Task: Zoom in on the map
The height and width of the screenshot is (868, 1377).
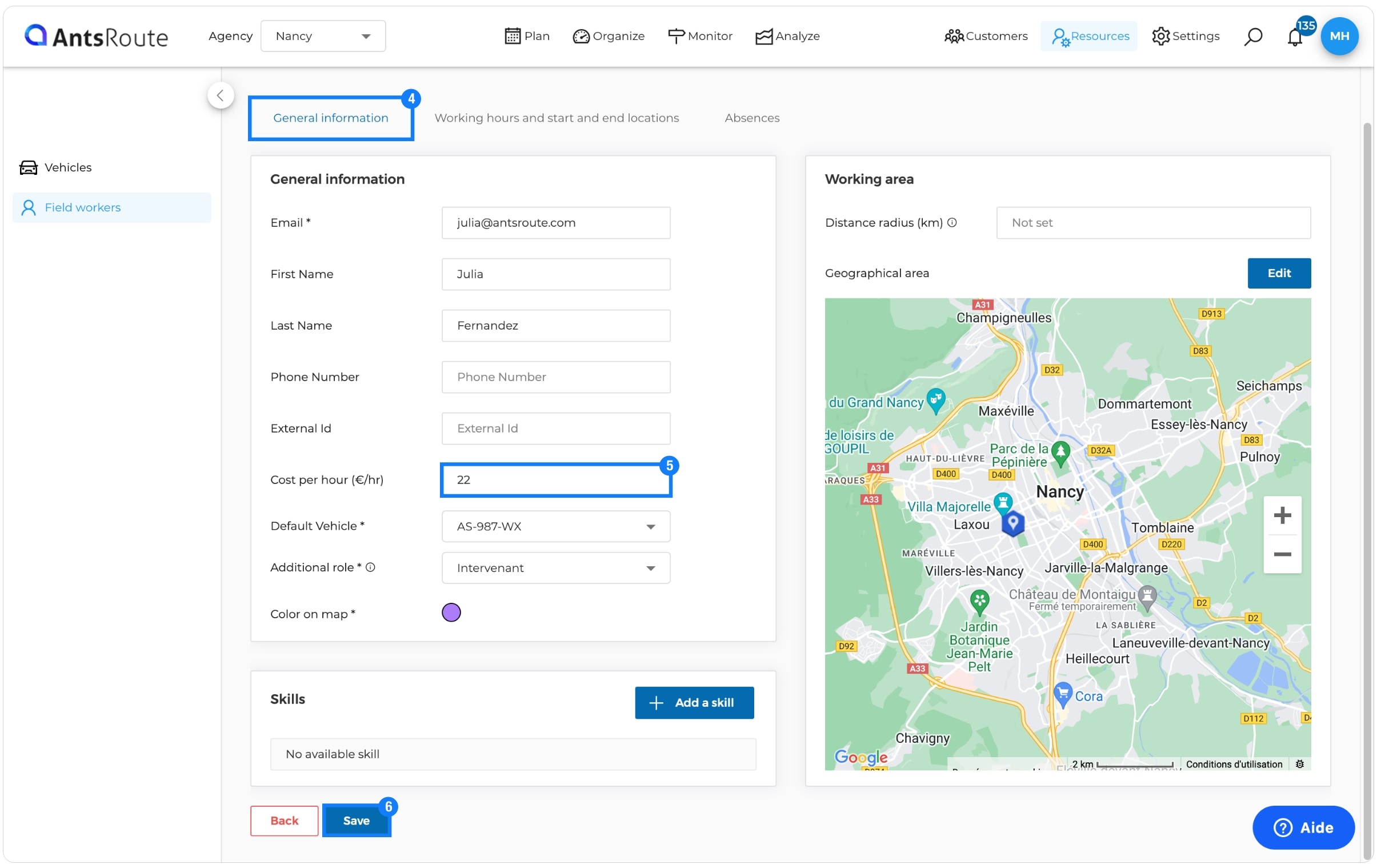Action: click(1283, 516)
